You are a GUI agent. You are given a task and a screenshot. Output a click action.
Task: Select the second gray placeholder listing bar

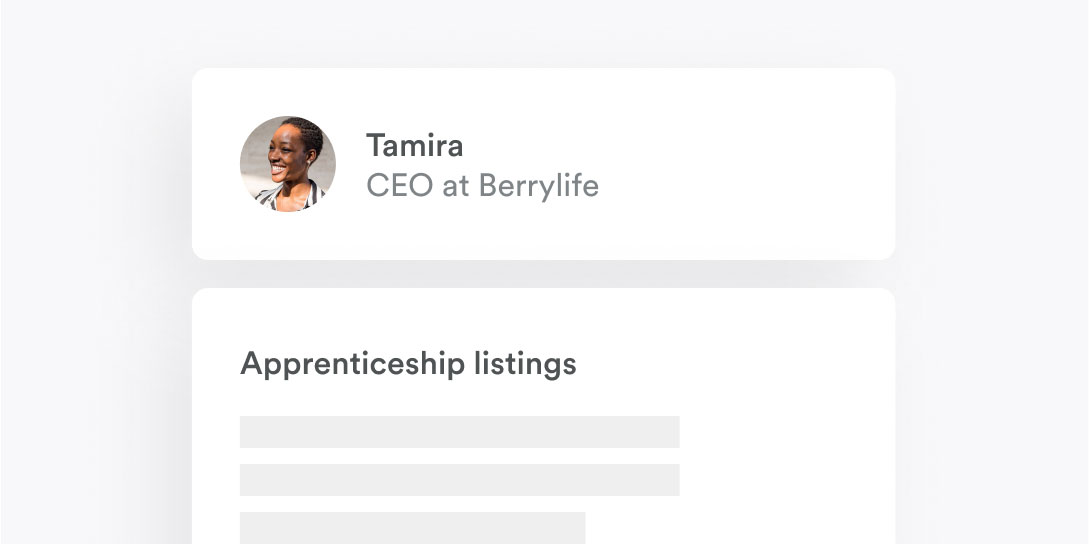(459, 479)
